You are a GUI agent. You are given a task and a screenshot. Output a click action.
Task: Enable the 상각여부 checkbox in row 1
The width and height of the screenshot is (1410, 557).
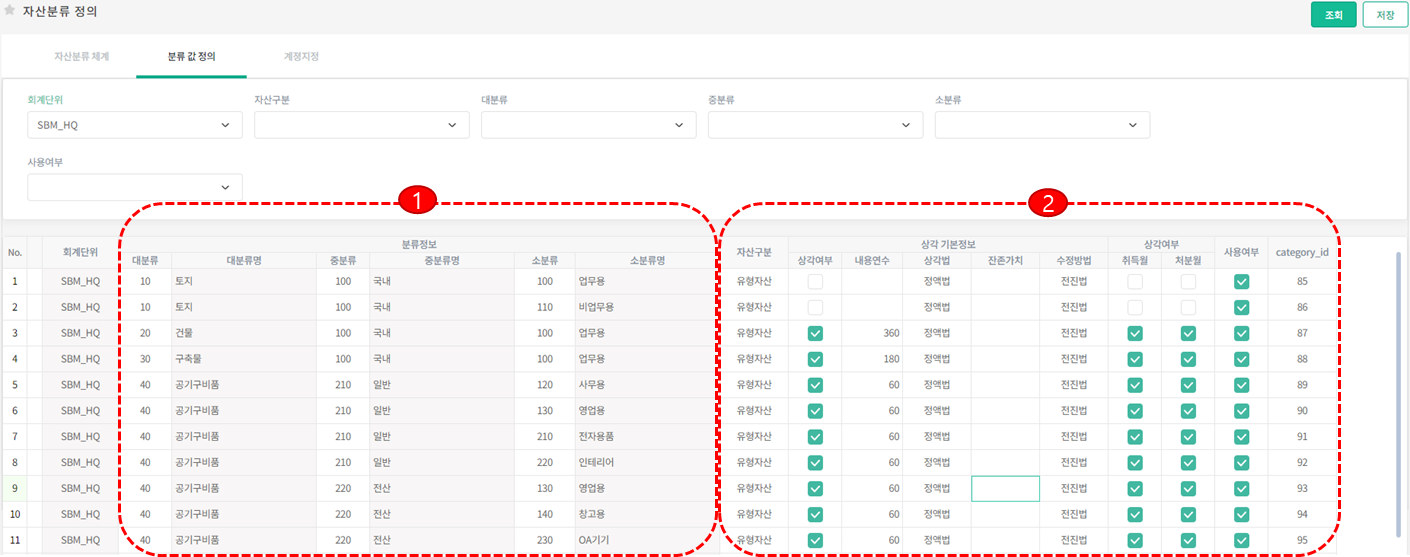pos(815,282)
